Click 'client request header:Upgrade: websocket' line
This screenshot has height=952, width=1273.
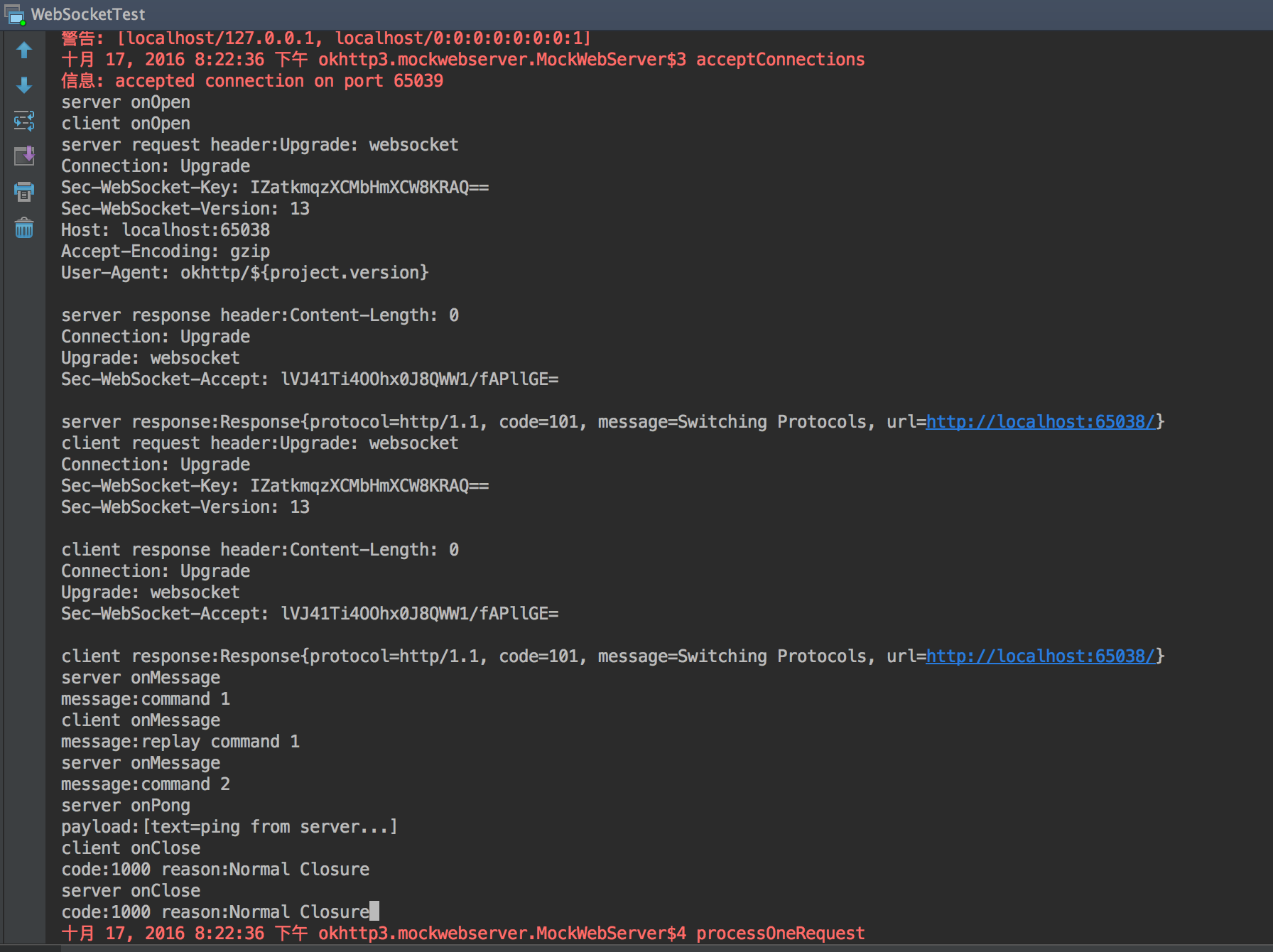[260, 443]
